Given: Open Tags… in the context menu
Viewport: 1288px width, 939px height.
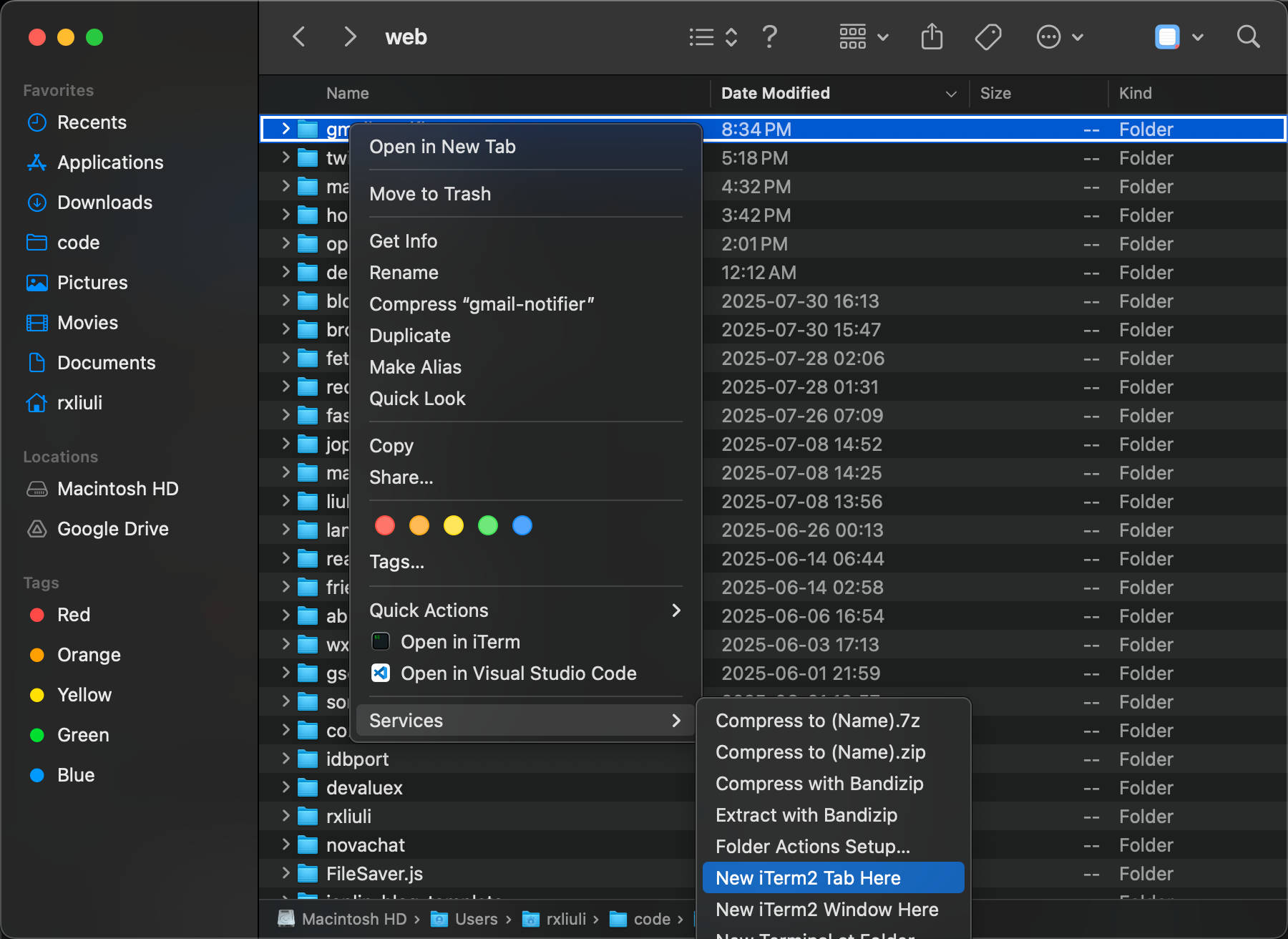Looking at the screenshot, I should coord(525,562).
